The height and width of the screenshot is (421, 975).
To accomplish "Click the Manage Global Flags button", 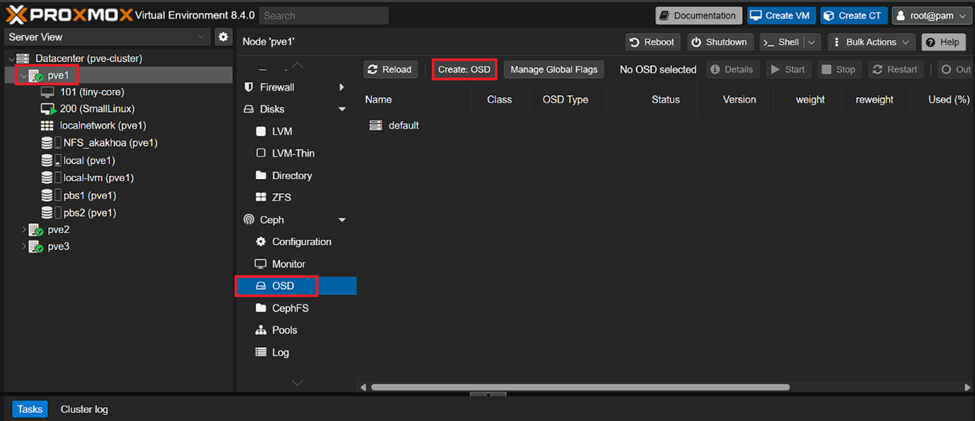I will point(554,70).
